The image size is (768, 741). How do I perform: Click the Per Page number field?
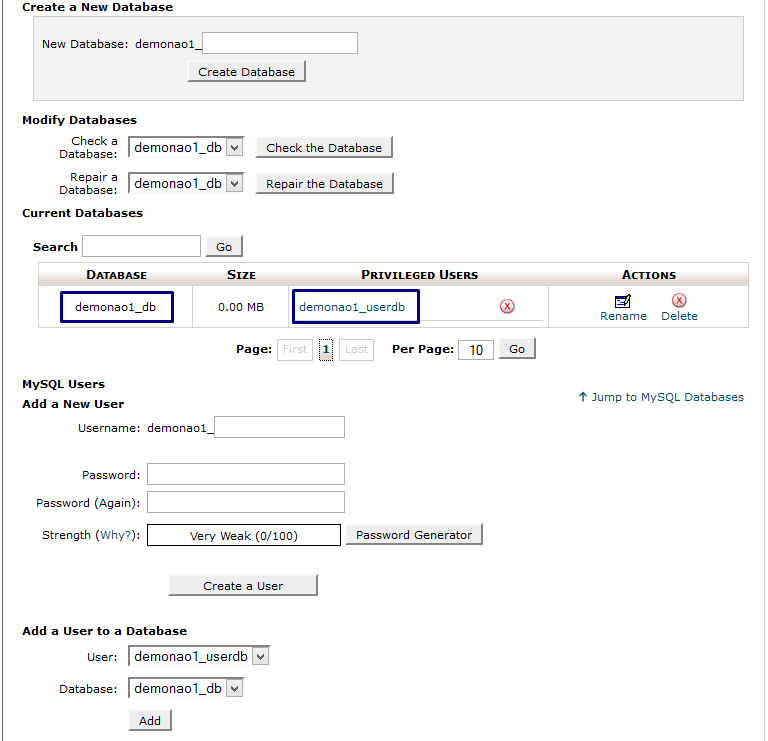coord(476,350)
